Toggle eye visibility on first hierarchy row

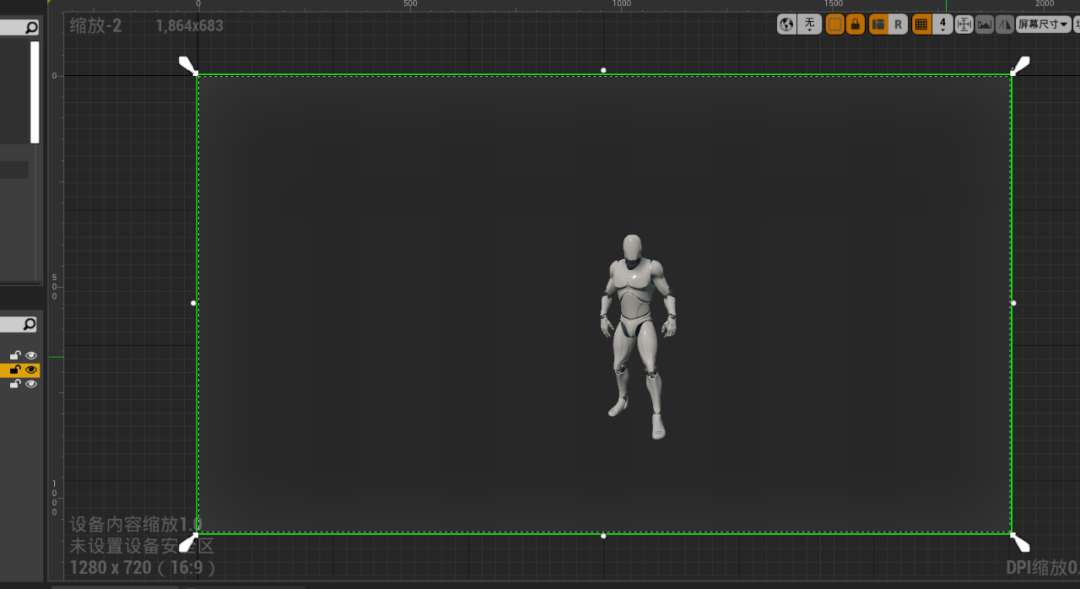point(31,355)
